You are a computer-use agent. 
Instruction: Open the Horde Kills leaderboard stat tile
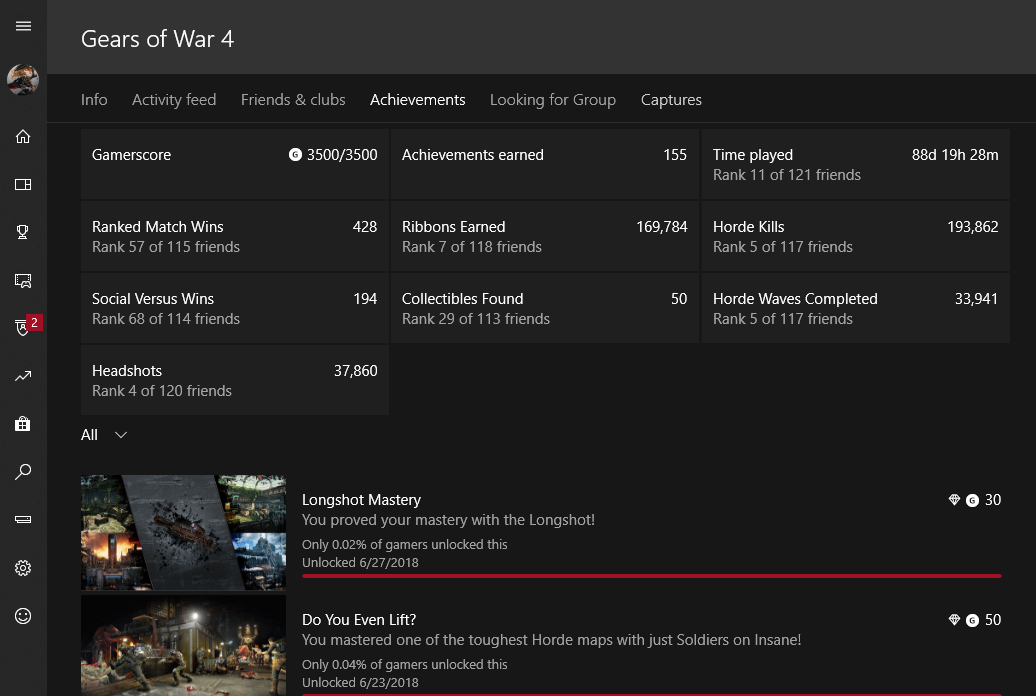[855, 236]
